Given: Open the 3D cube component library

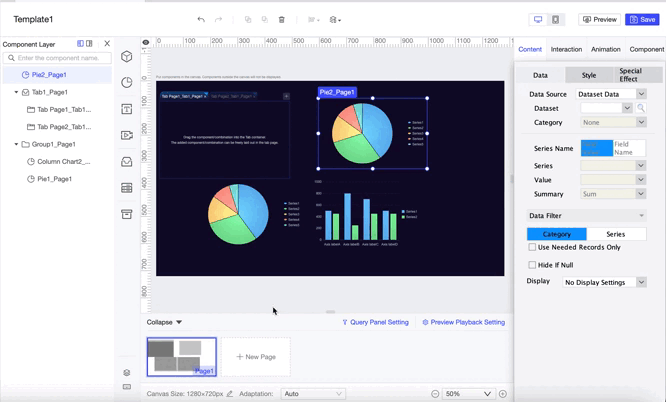Looking at the screenshot, I should 127,57.
